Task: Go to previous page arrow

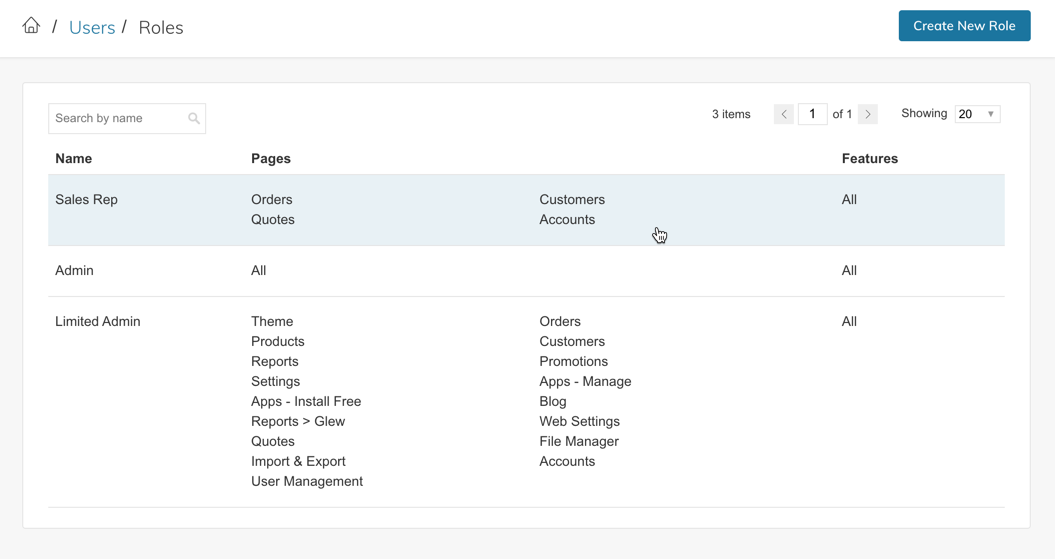Action: coord(784,114)
